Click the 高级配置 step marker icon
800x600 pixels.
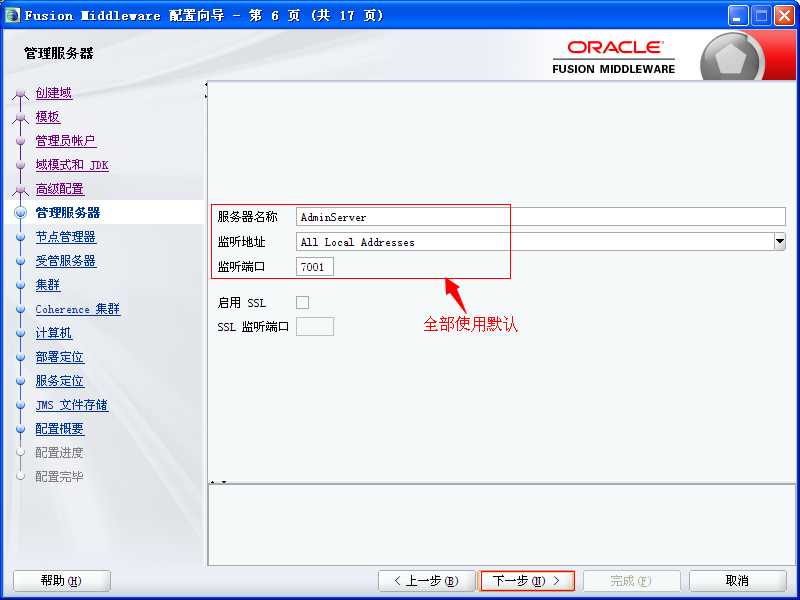[21, 190]
